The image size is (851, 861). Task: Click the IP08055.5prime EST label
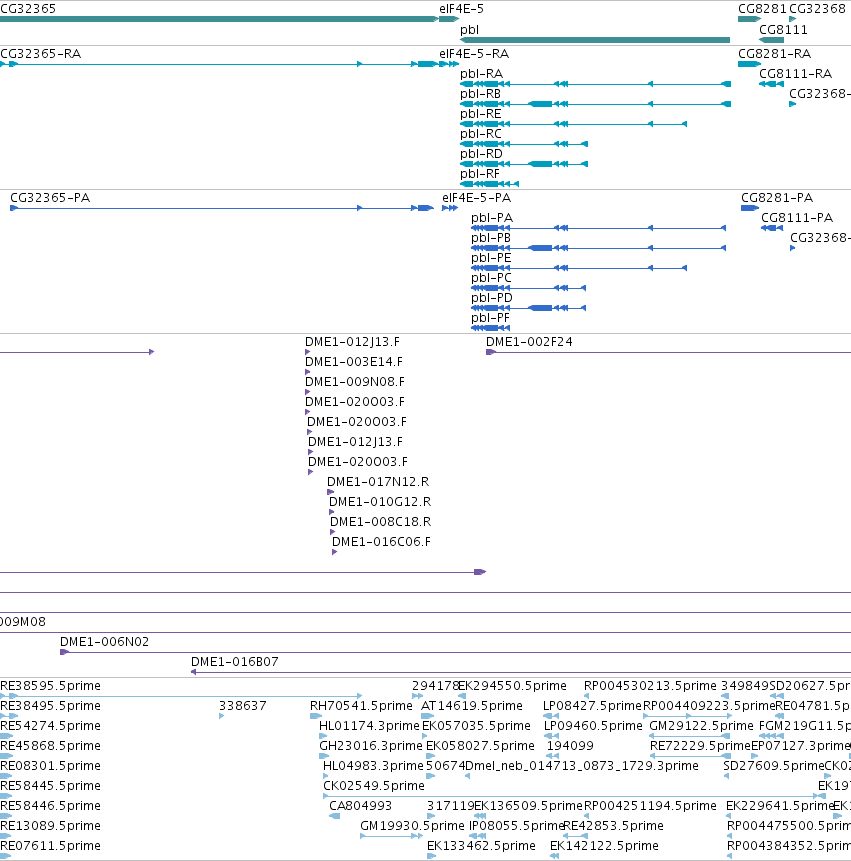(516, 826)
